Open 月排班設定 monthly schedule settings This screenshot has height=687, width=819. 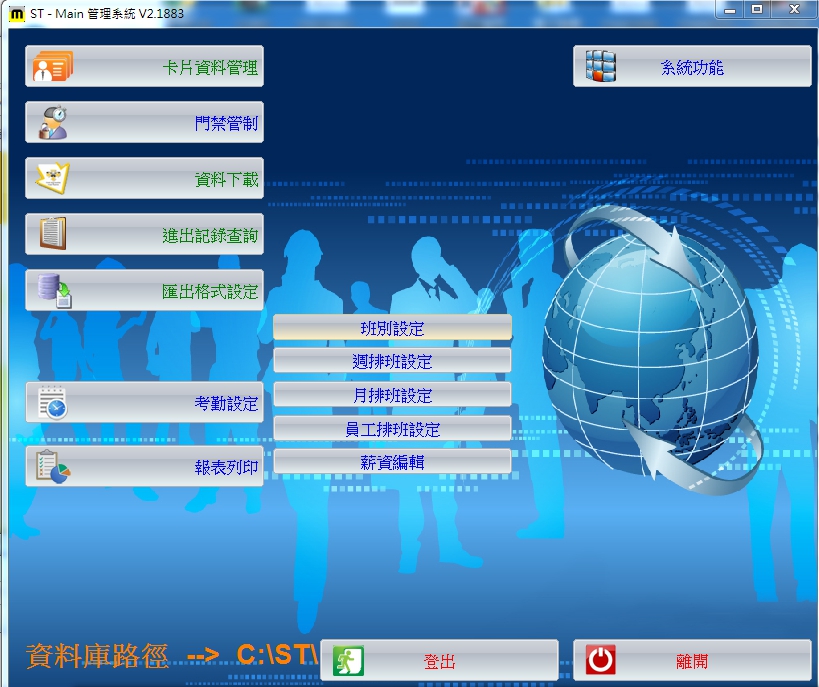point(392,395)
